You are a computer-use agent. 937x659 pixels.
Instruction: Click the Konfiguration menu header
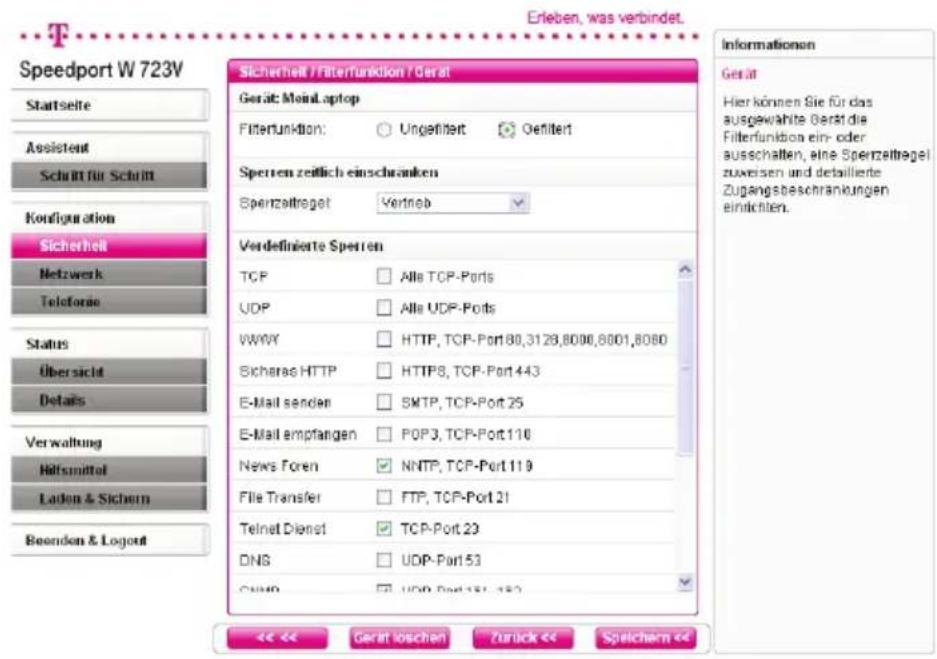click(110, 218)
